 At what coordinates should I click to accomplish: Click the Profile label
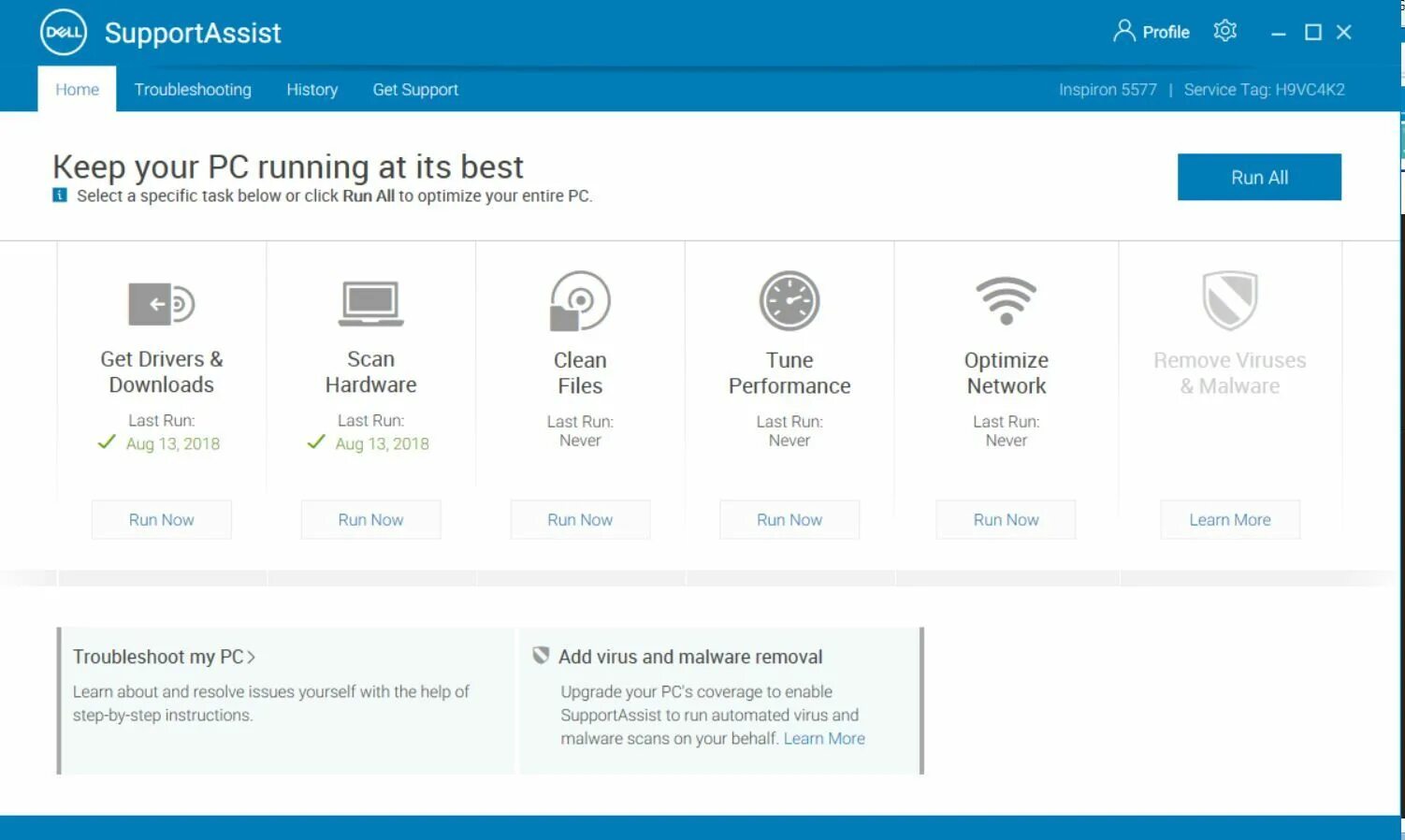tap(1166, 32)
